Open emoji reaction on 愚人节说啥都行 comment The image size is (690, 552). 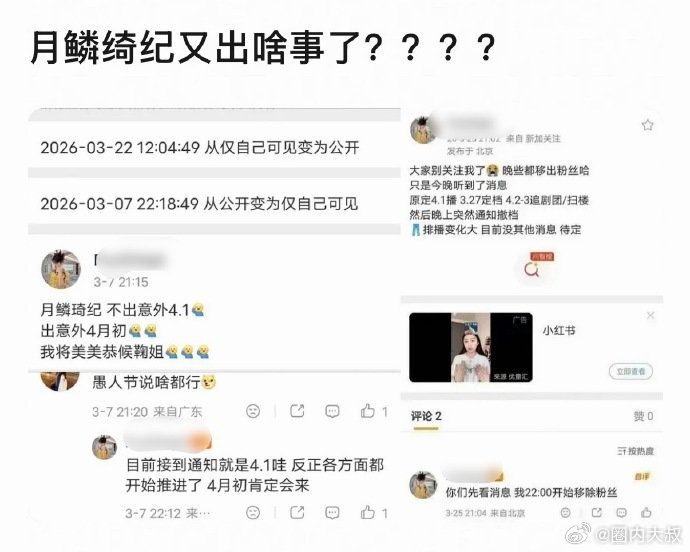tap(253, 412)
